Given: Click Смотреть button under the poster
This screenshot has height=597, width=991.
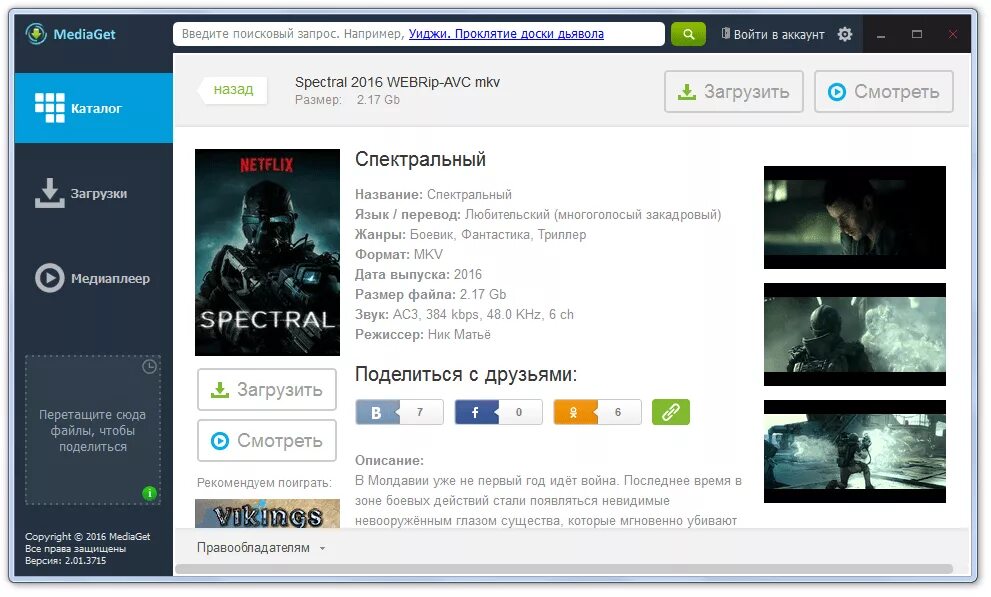Looking at the screenshot, I should click(x=267, y=441).
